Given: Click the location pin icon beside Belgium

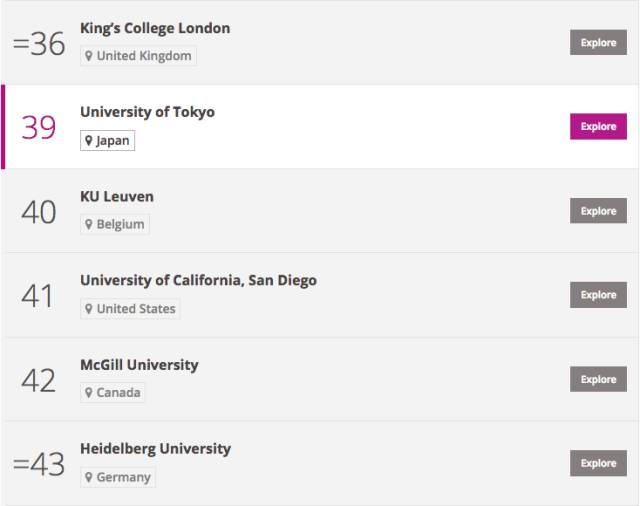Looking at the screenshot, I should click(x=89, y=225).
